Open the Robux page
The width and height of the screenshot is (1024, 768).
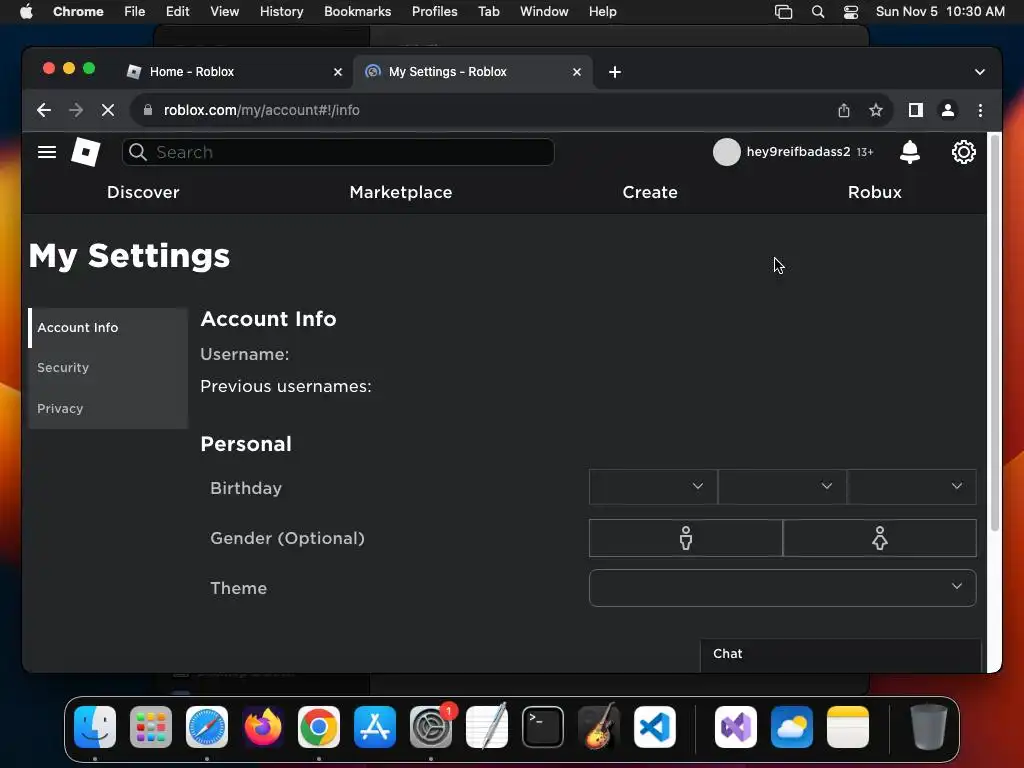click(x=874, y=192)
